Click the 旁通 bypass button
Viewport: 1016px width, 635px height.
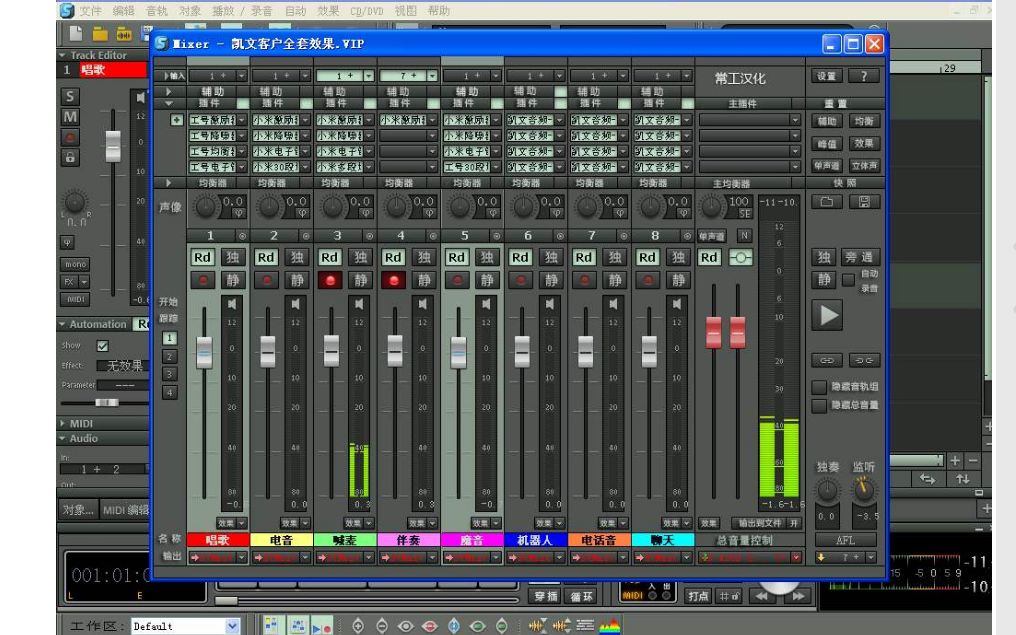click(x=861, y=257)
